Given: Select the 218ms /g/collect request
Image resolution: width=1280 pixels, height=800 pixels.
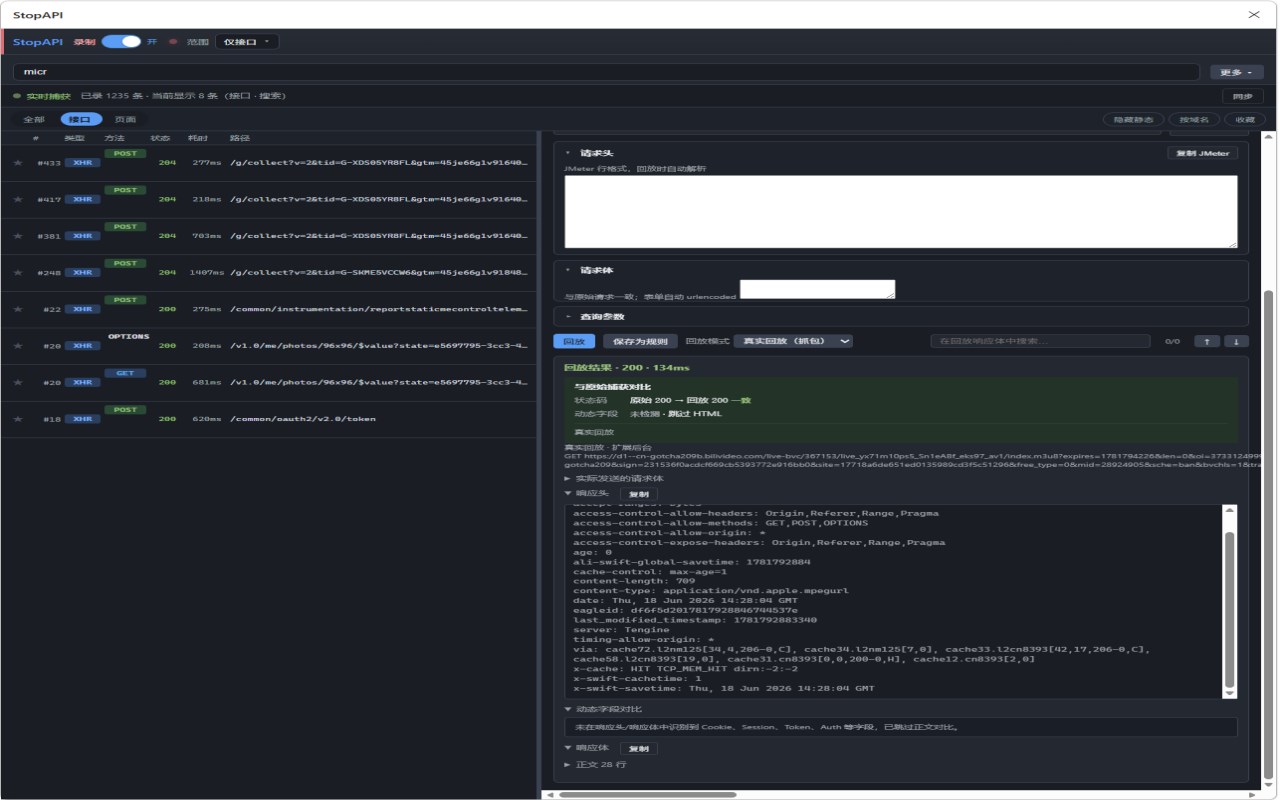Looking at the screenshot, I should (269, 199).
